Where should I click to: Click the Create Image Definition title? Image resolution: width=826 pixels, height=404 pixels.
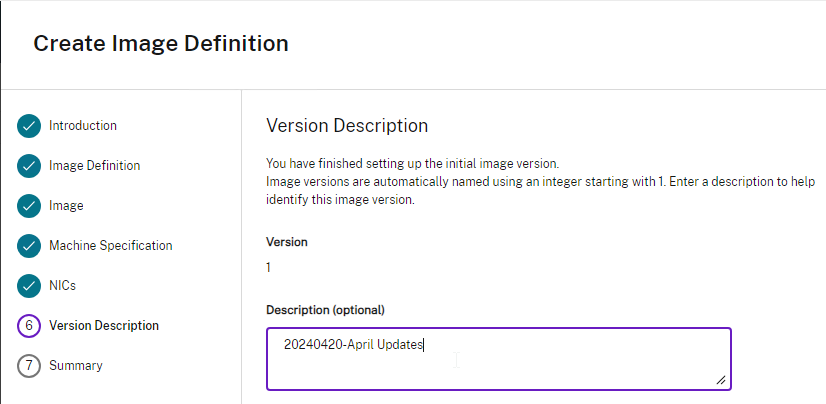click(x=161, y=44)
